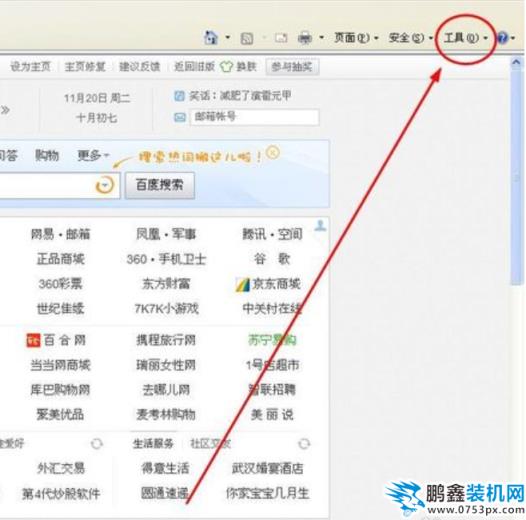Open the 携程旅行网 link

[x=166, y=340]
